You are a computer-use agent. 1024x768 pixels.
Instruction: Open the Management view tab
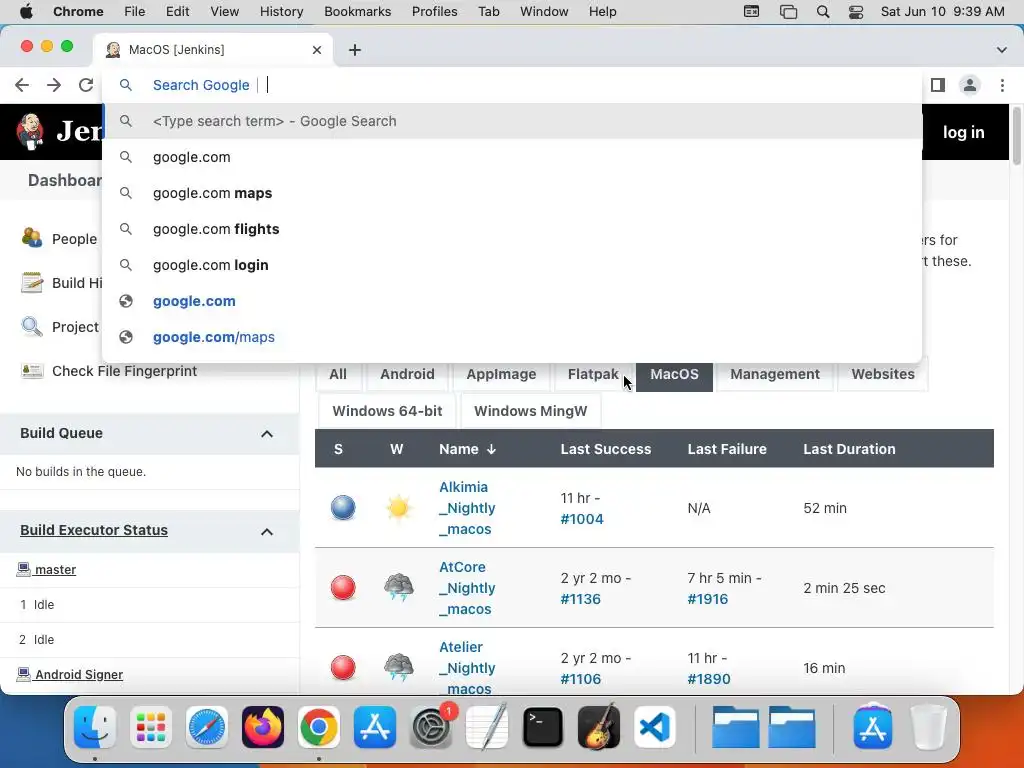point(775,374)
